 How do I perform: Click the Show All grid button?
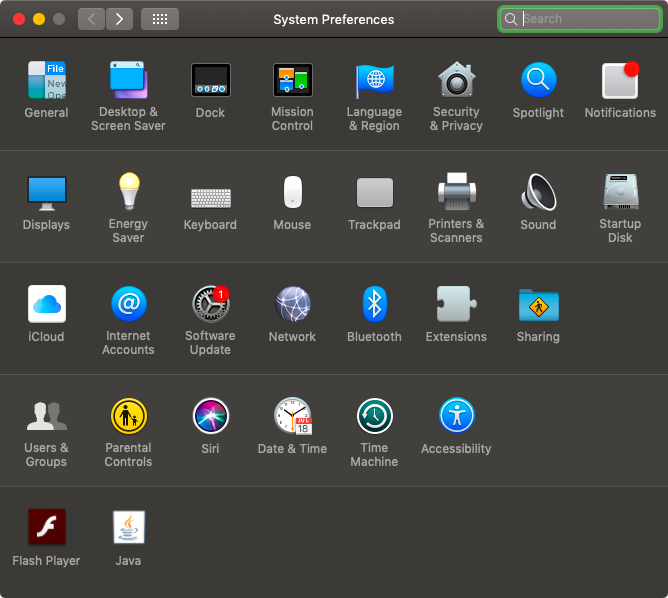point(160,19)
